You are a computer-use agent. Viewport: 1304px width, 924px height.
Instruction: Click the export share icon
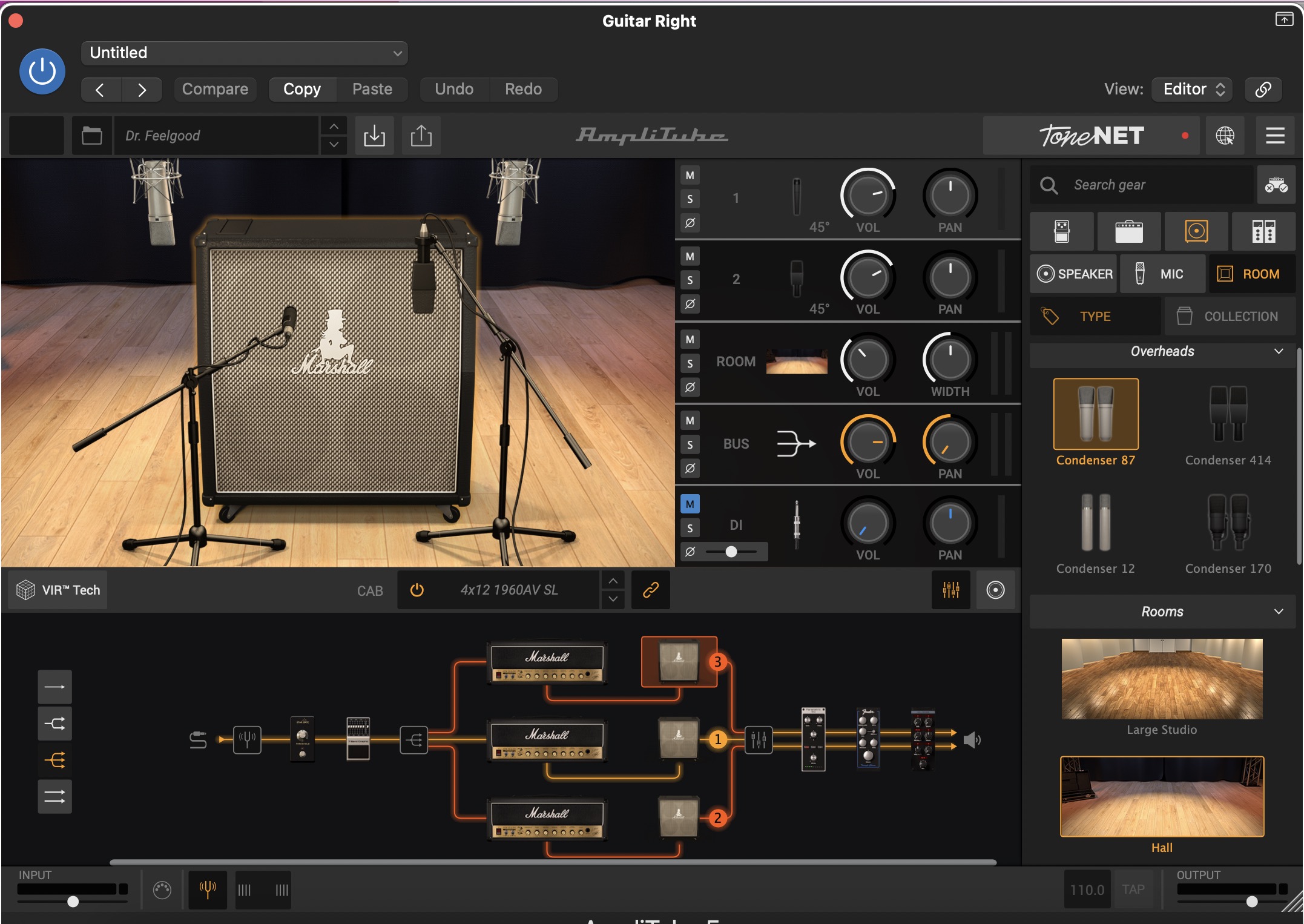click(421, 136)
